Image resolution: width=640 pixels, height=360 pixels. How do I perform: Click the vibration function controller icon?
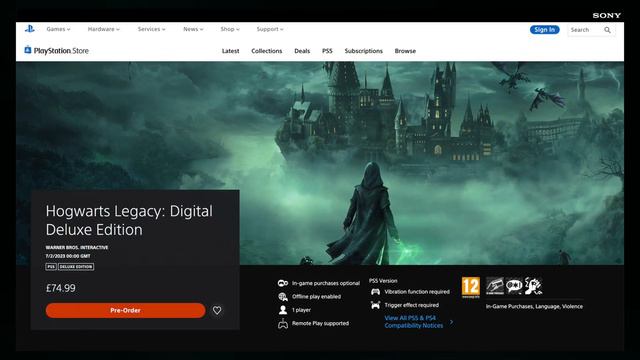pyautogui.click(x=376, y=292)
